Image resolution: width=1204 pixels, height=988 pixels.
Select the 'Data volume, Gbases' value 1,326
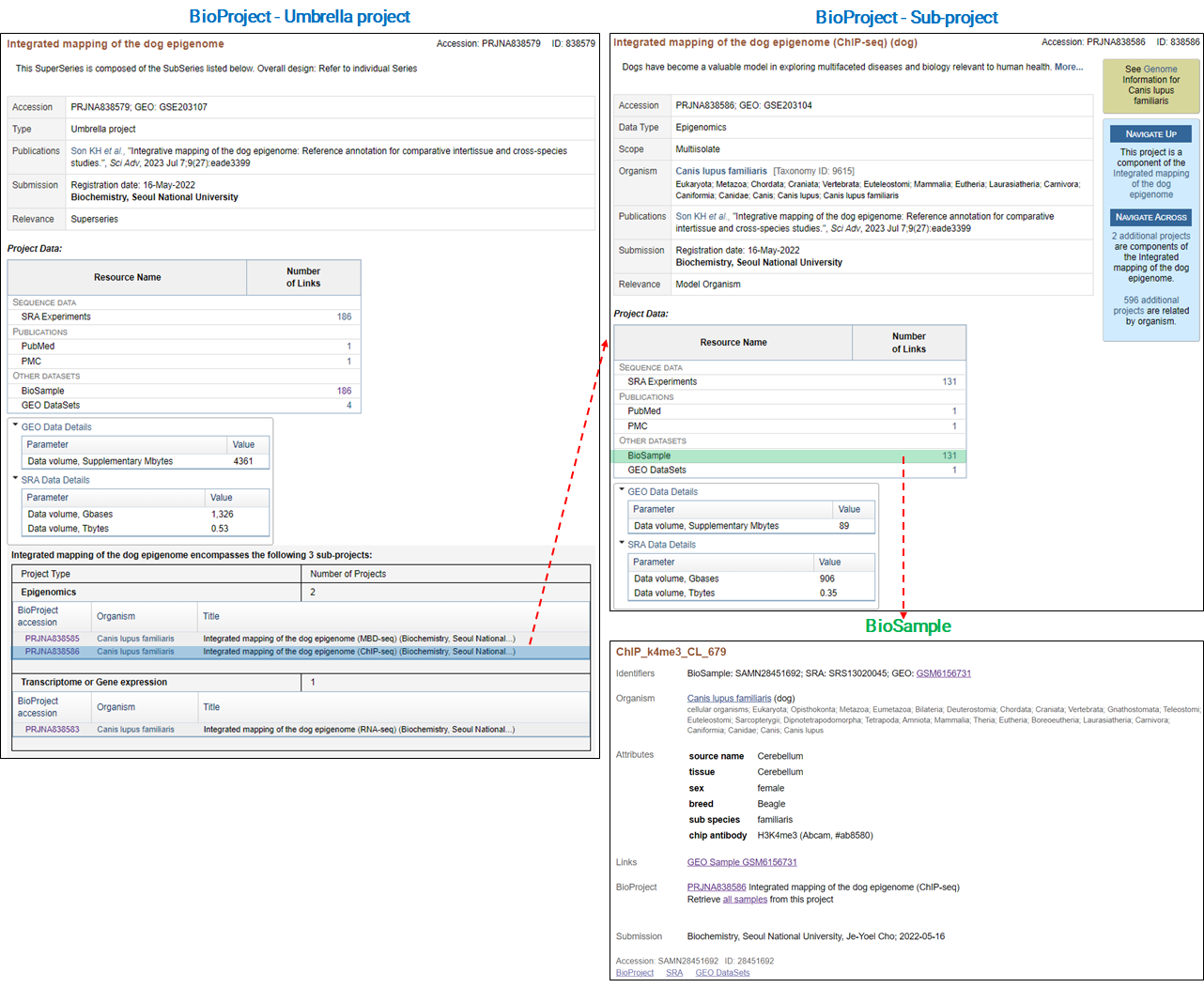[223, 515]
